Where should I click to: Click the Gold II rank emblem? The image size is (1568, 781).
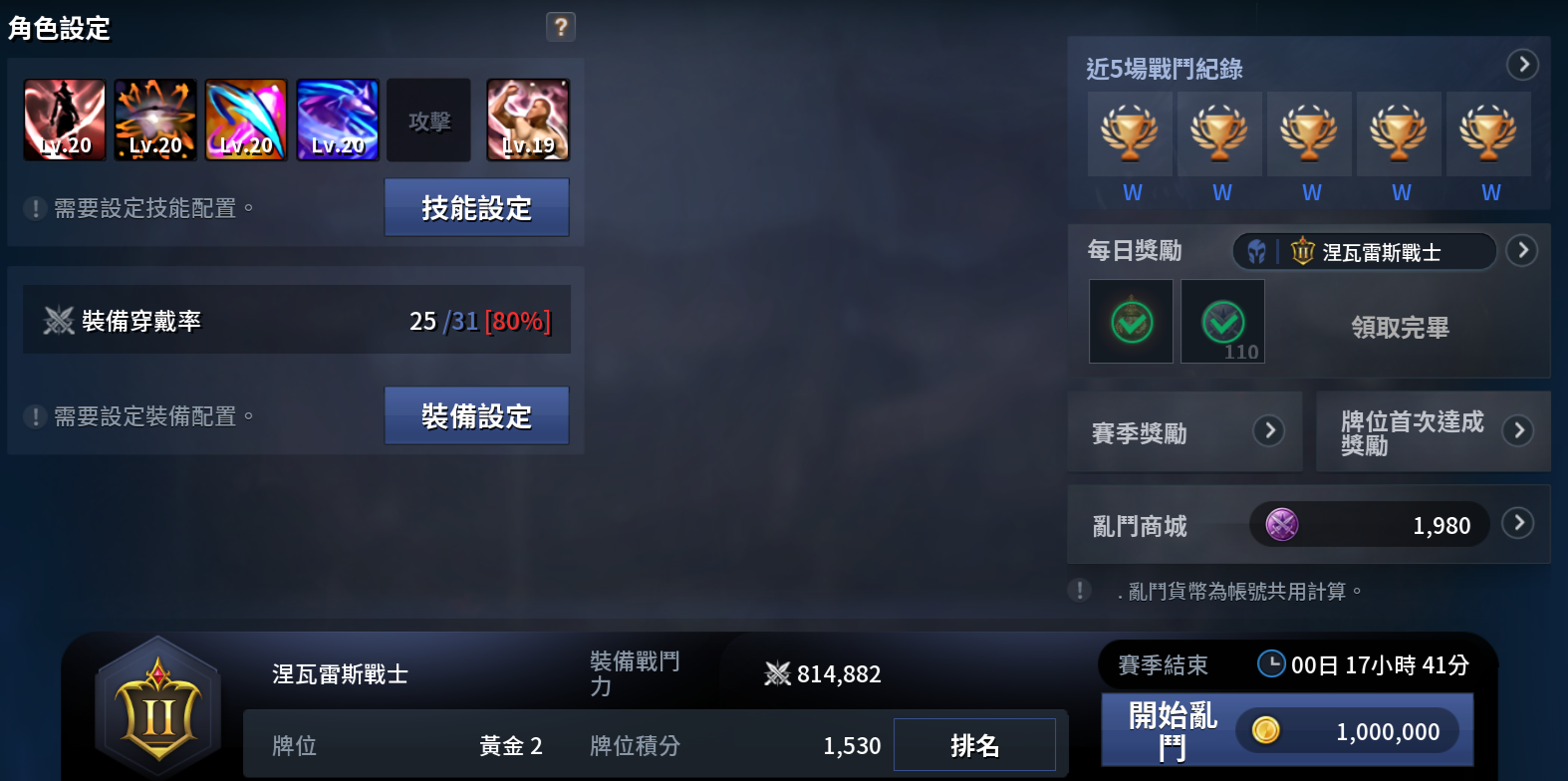coord(158,708)
